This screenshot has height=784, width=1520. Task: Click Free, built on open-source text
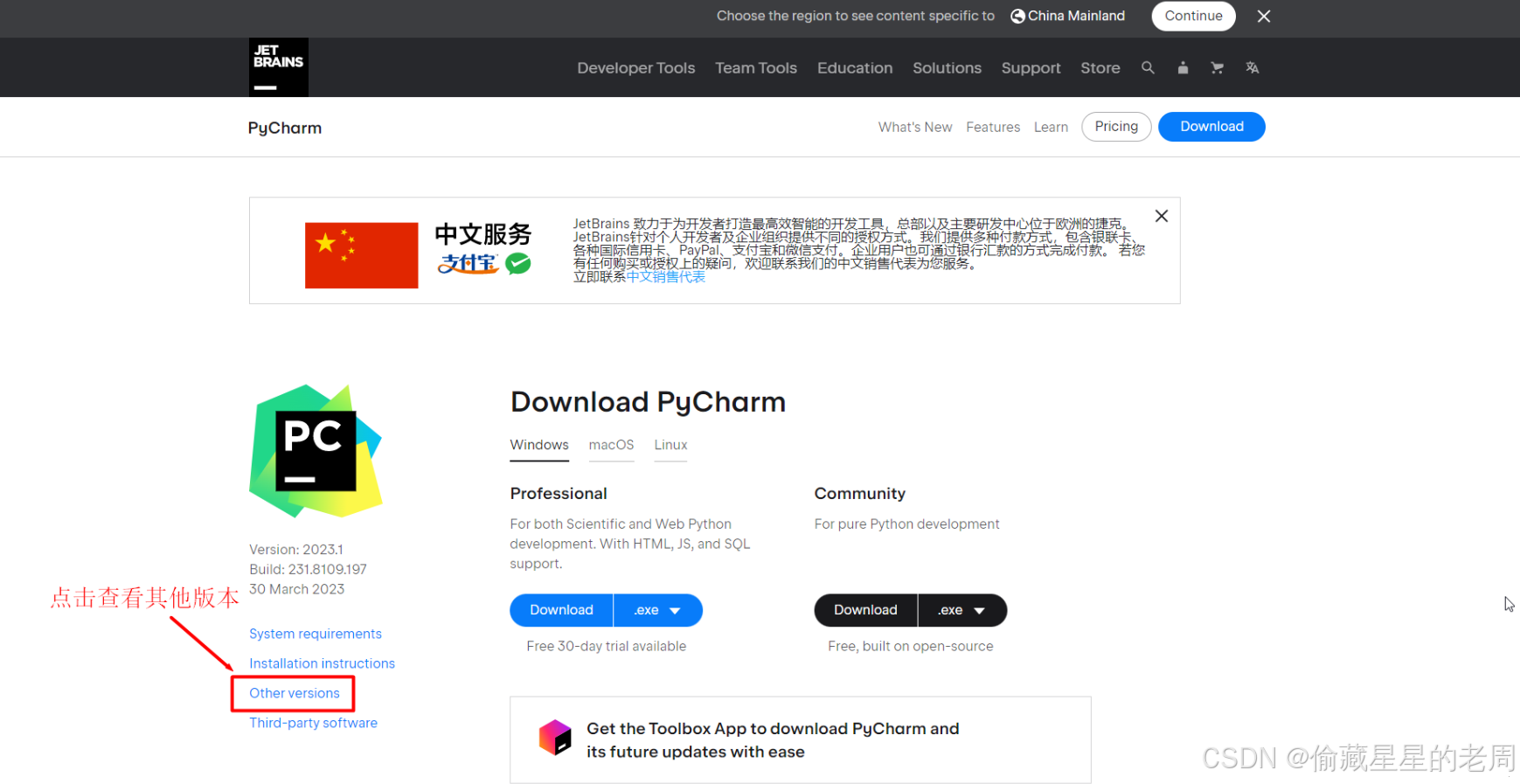911,646
